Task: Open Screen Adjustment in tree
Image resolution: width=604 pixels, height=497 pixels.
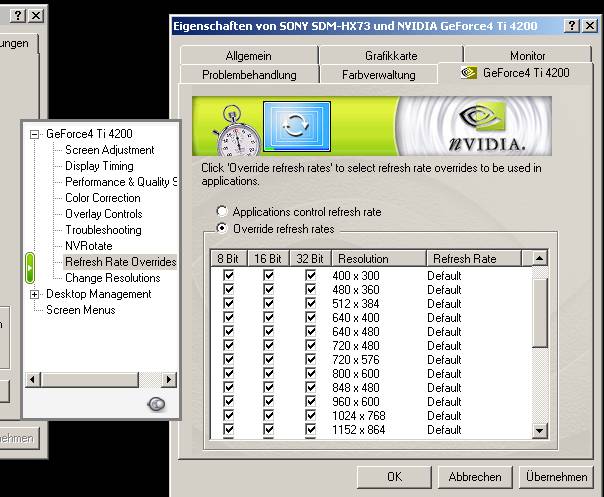Action: click(110, 150)
